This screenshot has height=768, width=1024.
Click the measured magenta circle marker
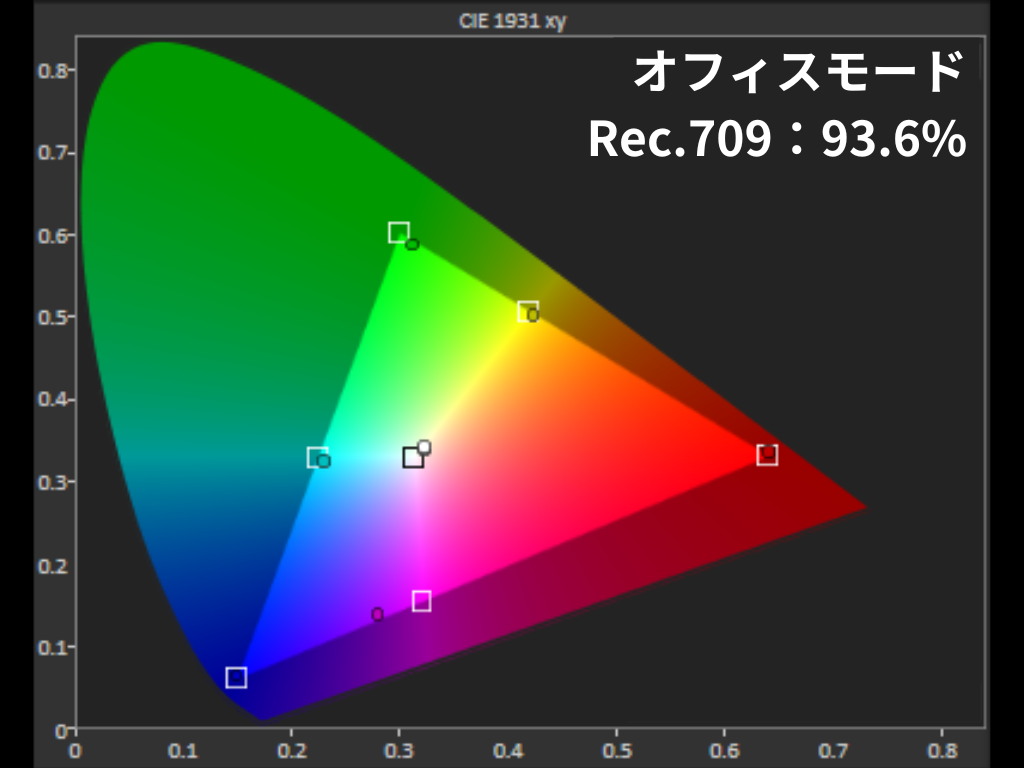(x=377, y=615)
